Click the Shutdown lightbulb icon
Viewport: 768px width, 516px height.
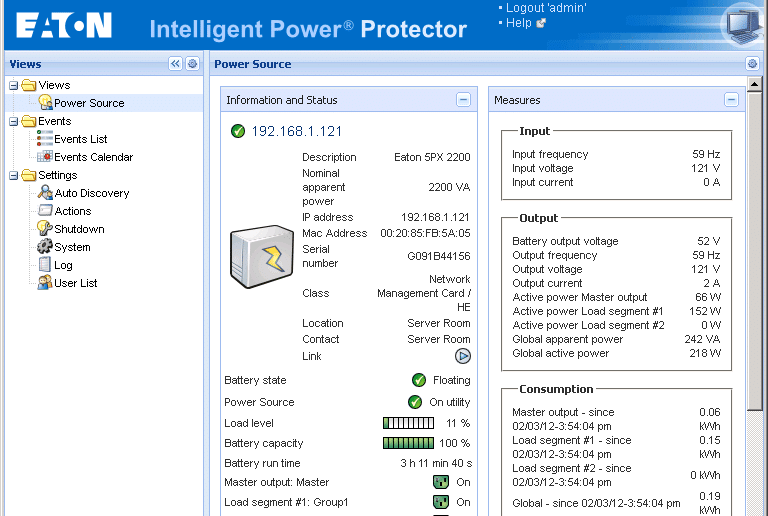(x=45, y=228)
